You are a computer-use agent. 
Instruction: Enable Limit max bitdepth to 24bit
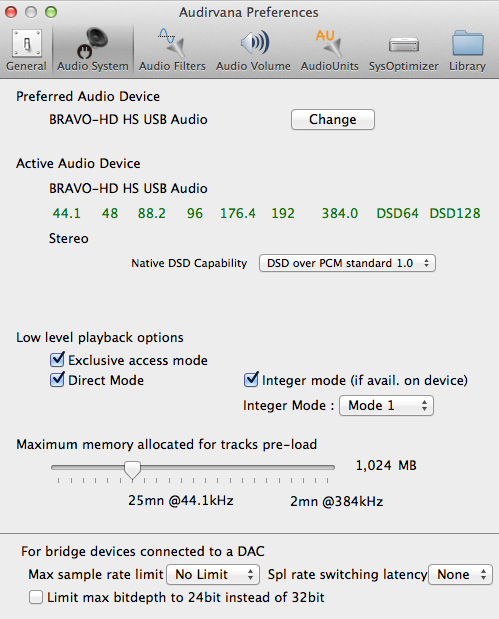[x=36, y=597]
